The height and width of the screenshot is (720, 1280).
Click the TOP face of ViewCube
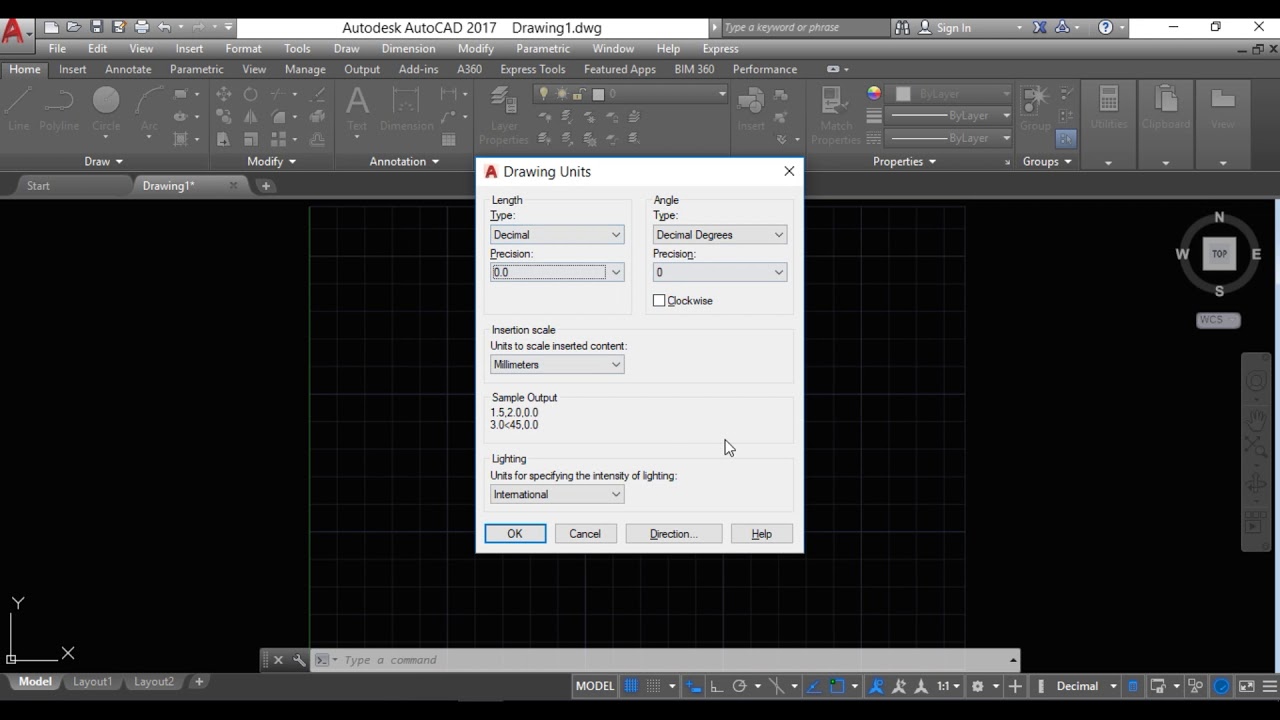tap(1219, 254)
